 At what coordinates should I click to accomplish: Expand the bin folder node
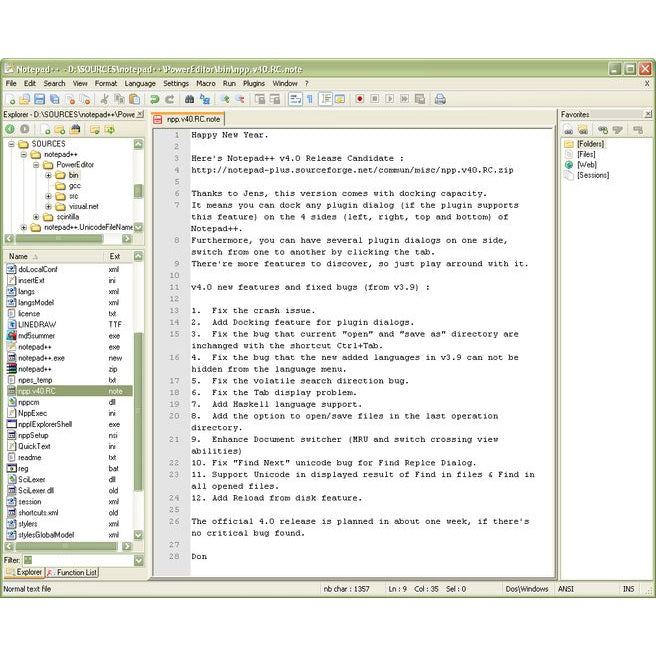pos(49,175)
